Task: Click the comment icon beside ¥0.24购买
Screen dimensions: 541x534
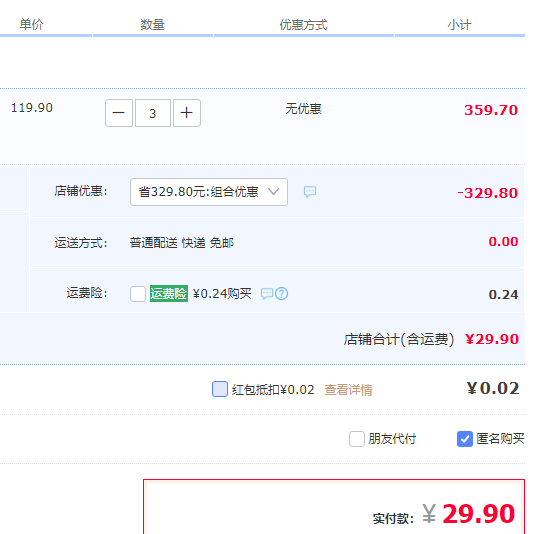Action: tap(267, 294)
